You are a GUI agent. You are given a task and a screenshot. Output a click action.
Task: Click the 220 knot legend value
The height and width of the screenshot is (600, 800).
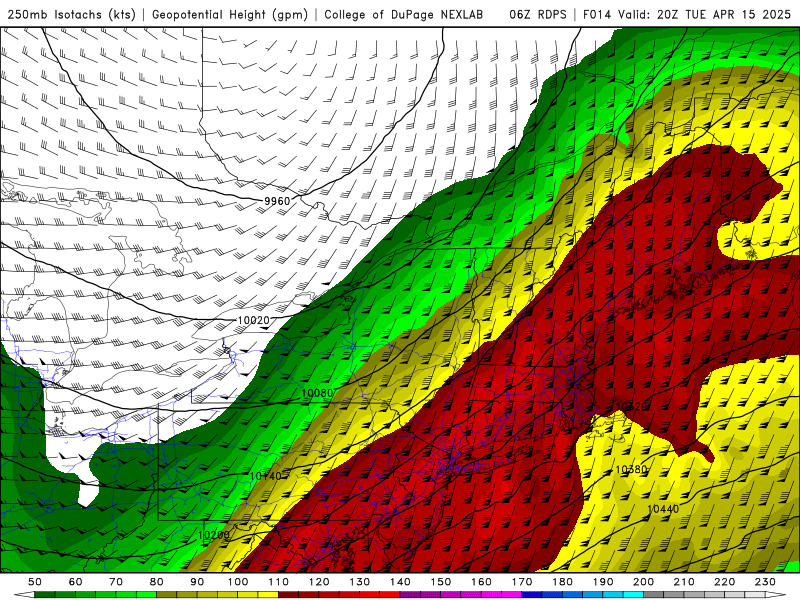point(724,582)
